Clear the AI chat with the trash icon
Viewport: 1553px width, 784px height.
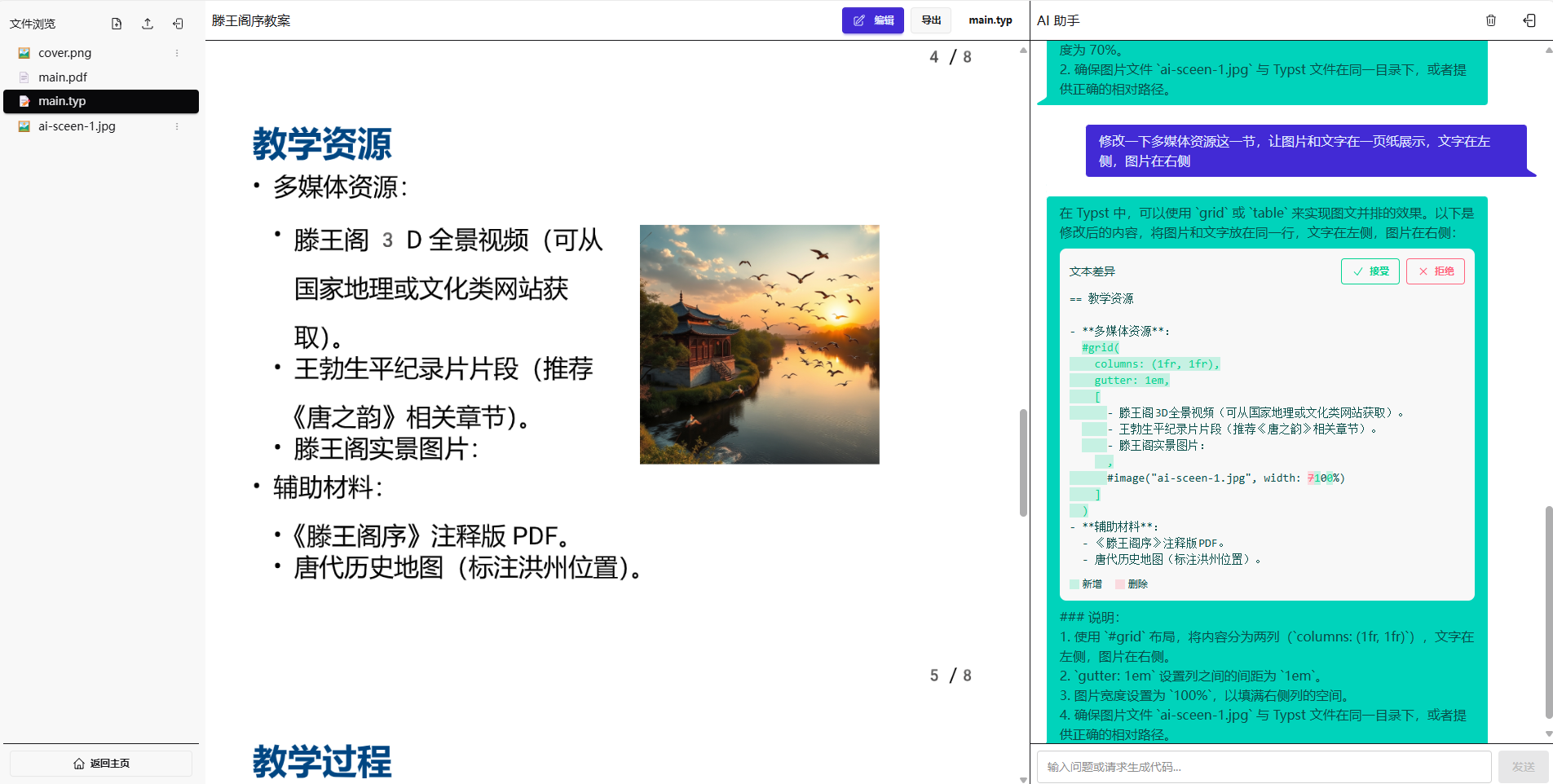coord(1490,20)
